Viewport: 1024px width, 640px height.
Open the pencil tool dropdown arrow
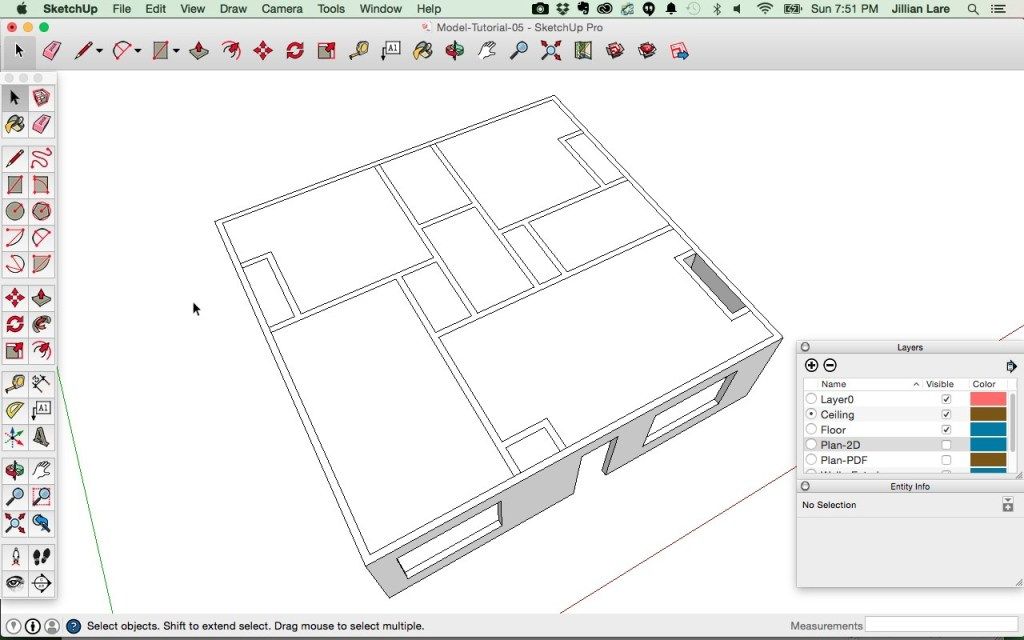pyautogui.click(x=99, y=51)
